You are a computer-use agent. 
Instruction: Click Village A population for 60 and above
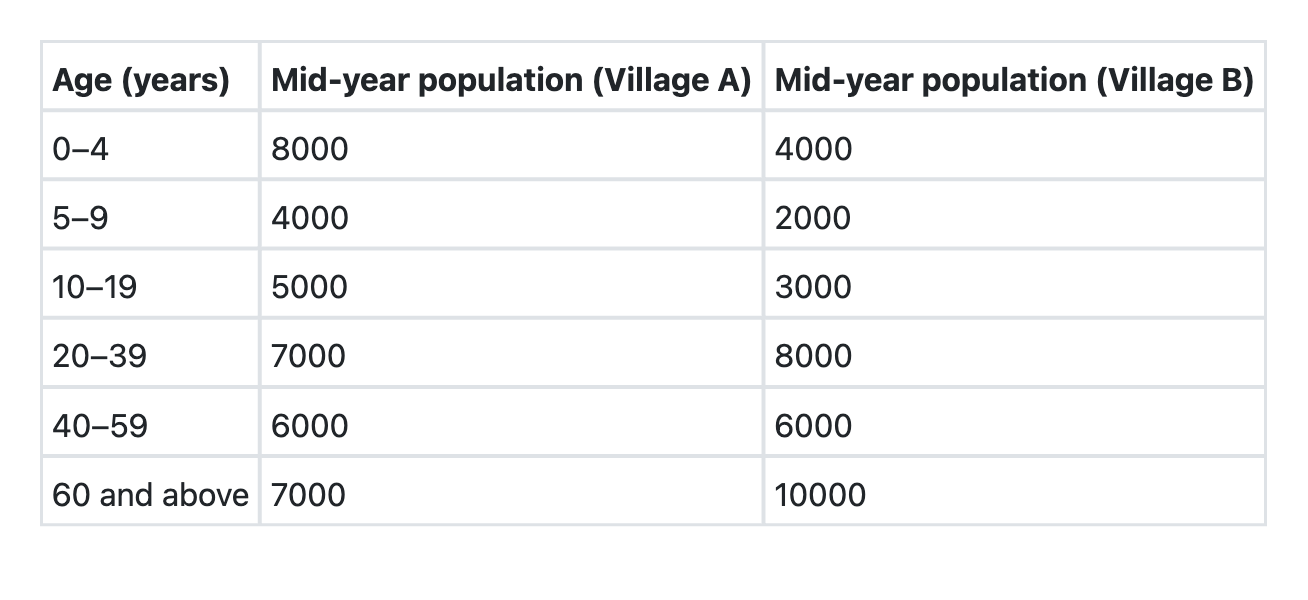tap(309, 494)
